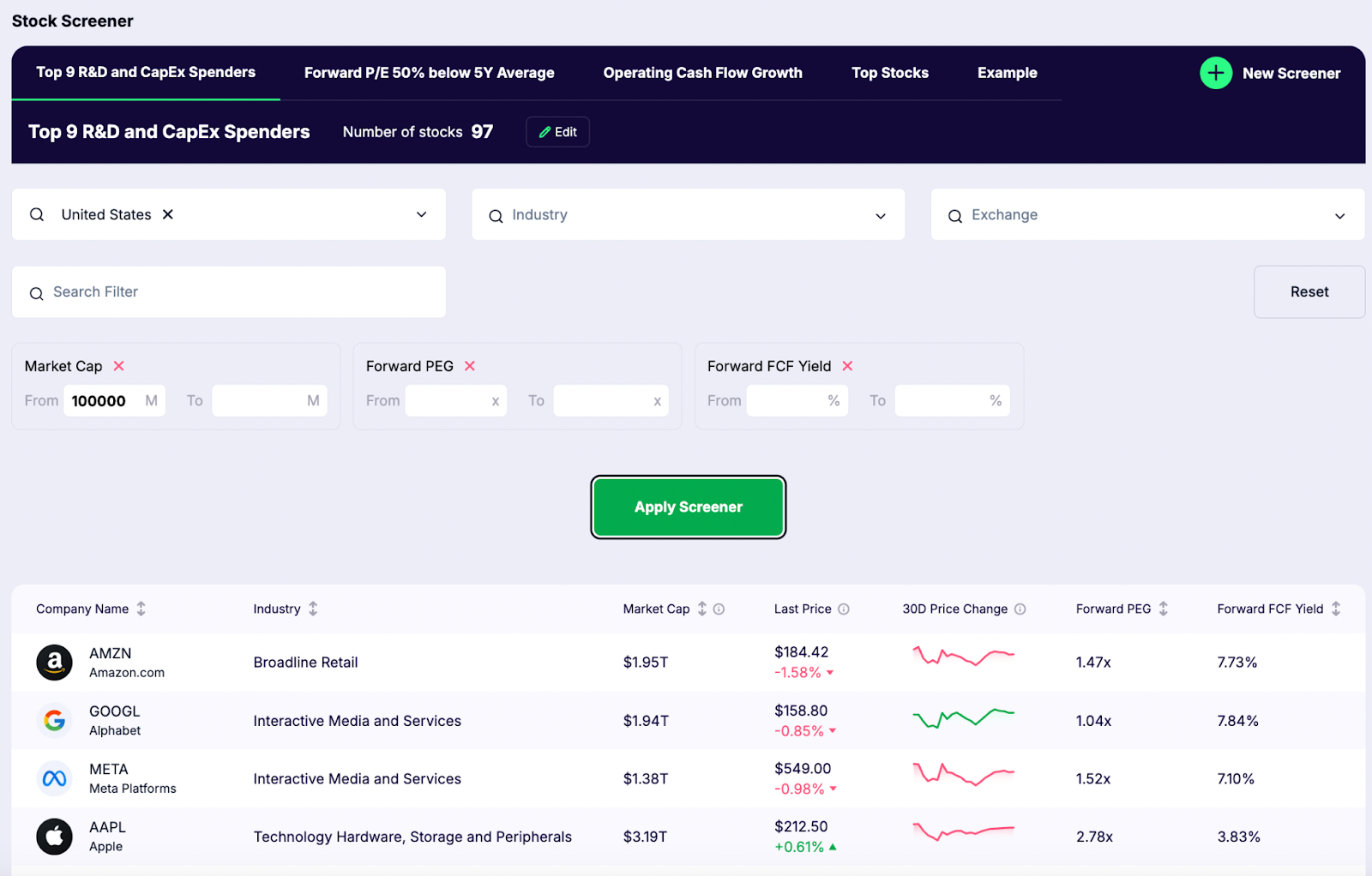Click the $3.19T market cap value
This screenshot has width=1372, height=876.
pyautogui.click(x=645, y=837)
